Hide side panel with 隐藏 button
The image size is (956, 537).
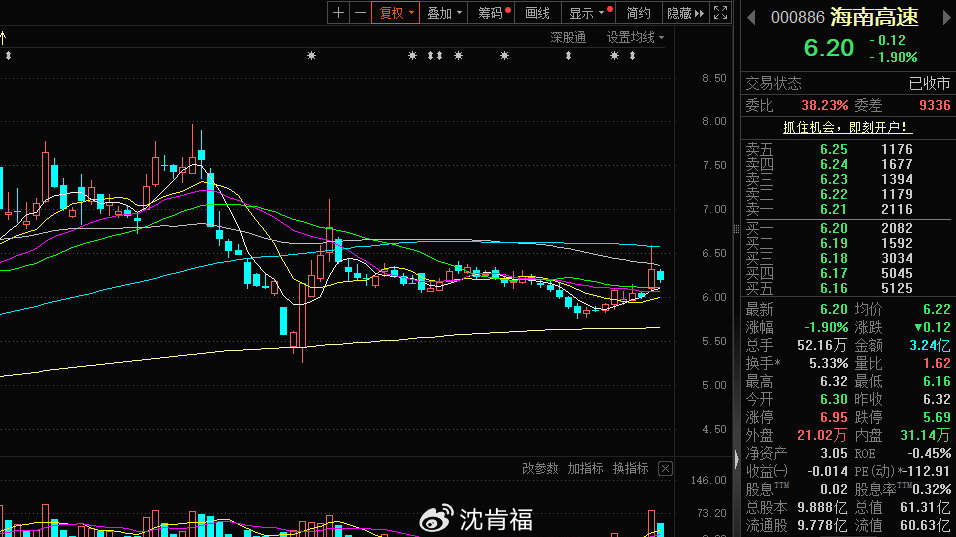pos(685,13)
